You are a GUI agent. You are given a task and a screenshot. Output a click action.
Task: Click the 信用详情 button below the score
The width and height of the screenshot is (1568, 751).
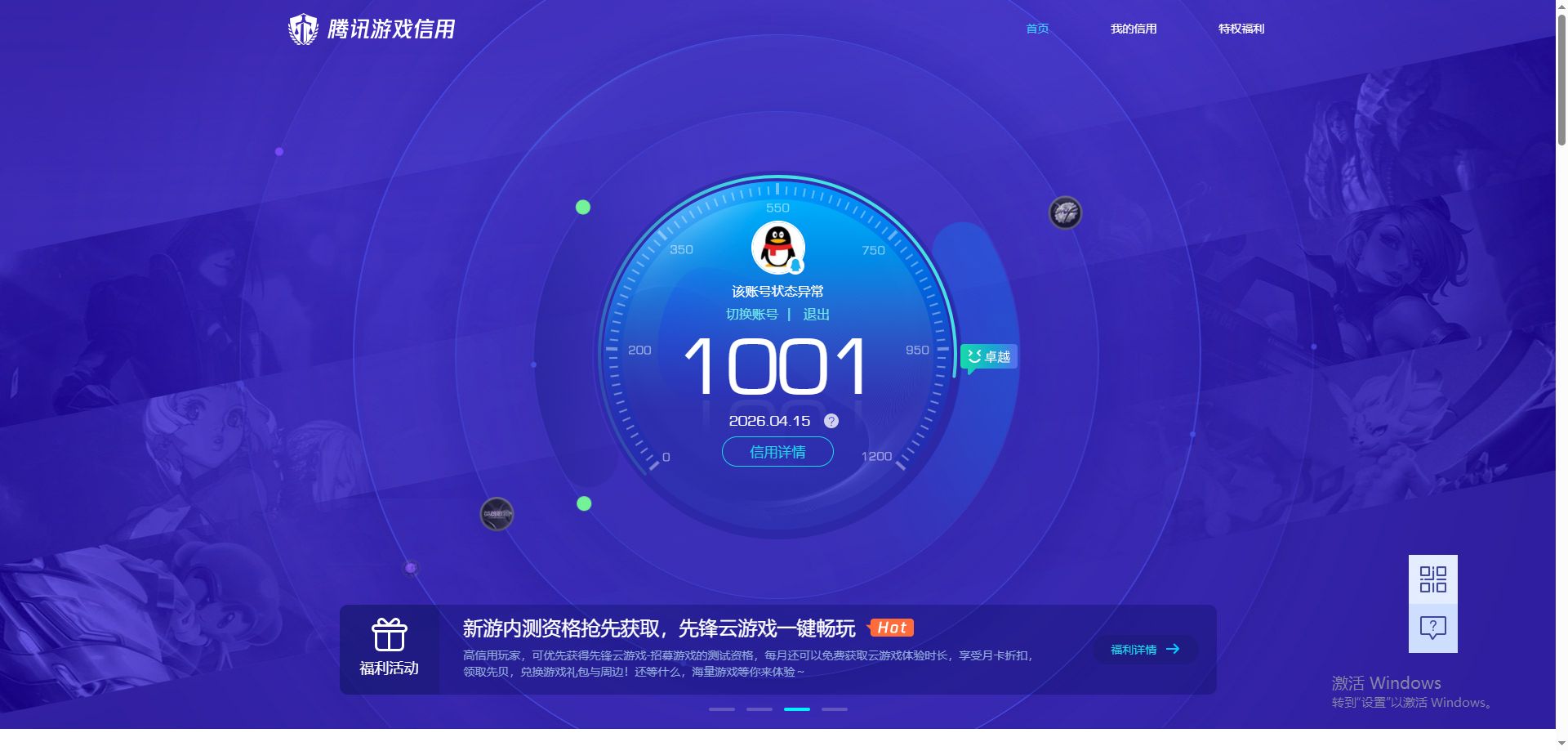[777, 452]
